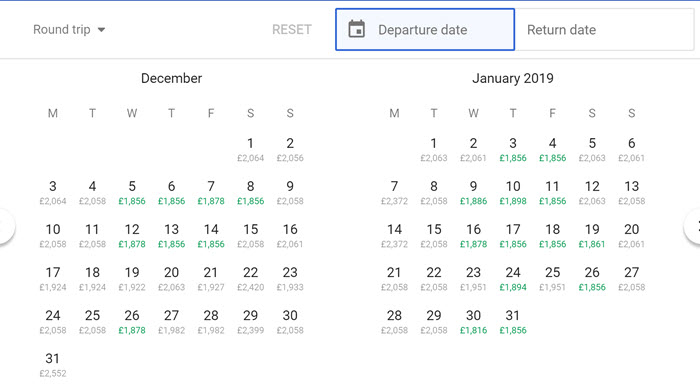Click the RESET button
700x389 pixels.
292,29
